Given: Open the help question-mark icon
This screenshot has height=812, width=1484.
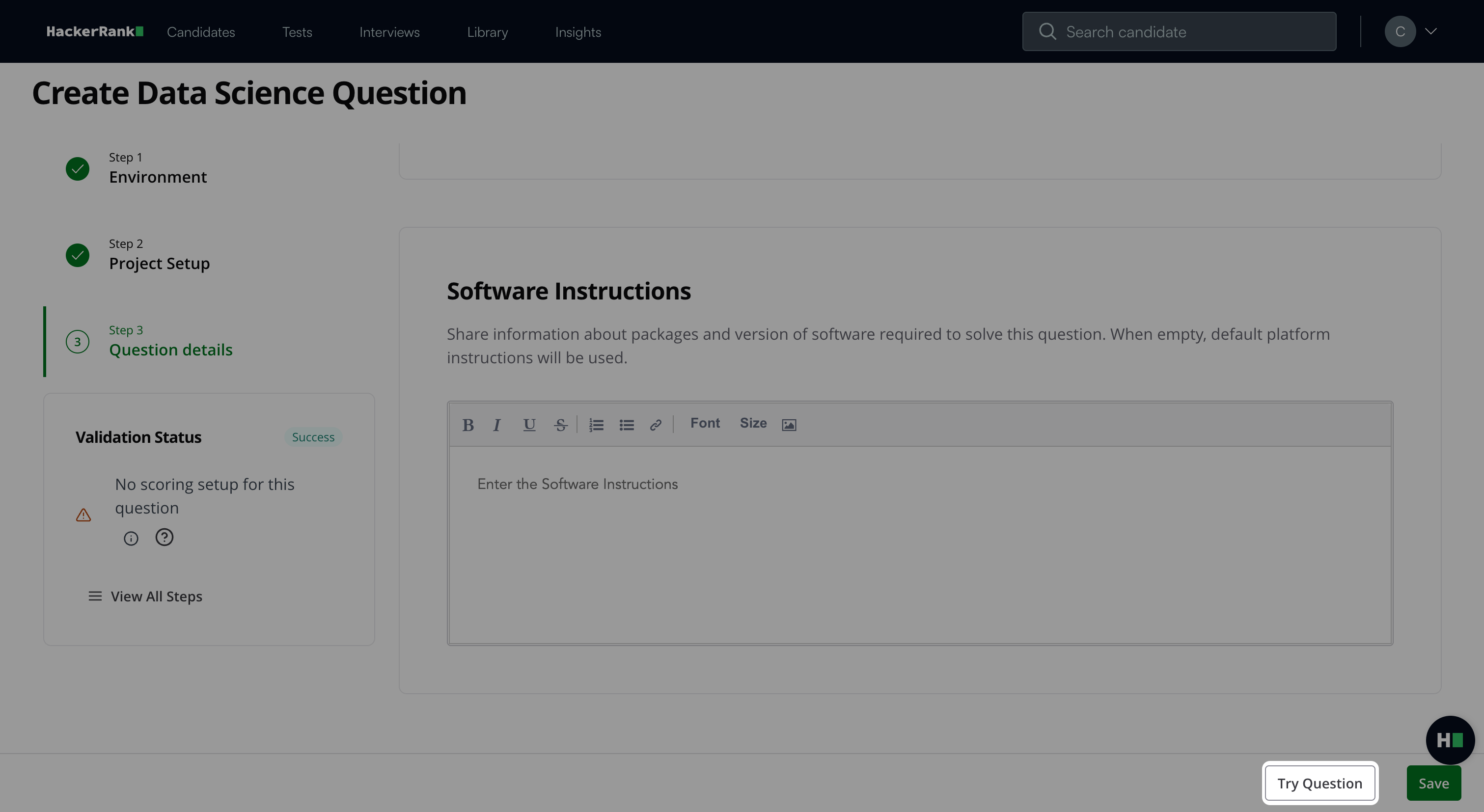Looking at the screenshot, I should (x=164, y=537).
